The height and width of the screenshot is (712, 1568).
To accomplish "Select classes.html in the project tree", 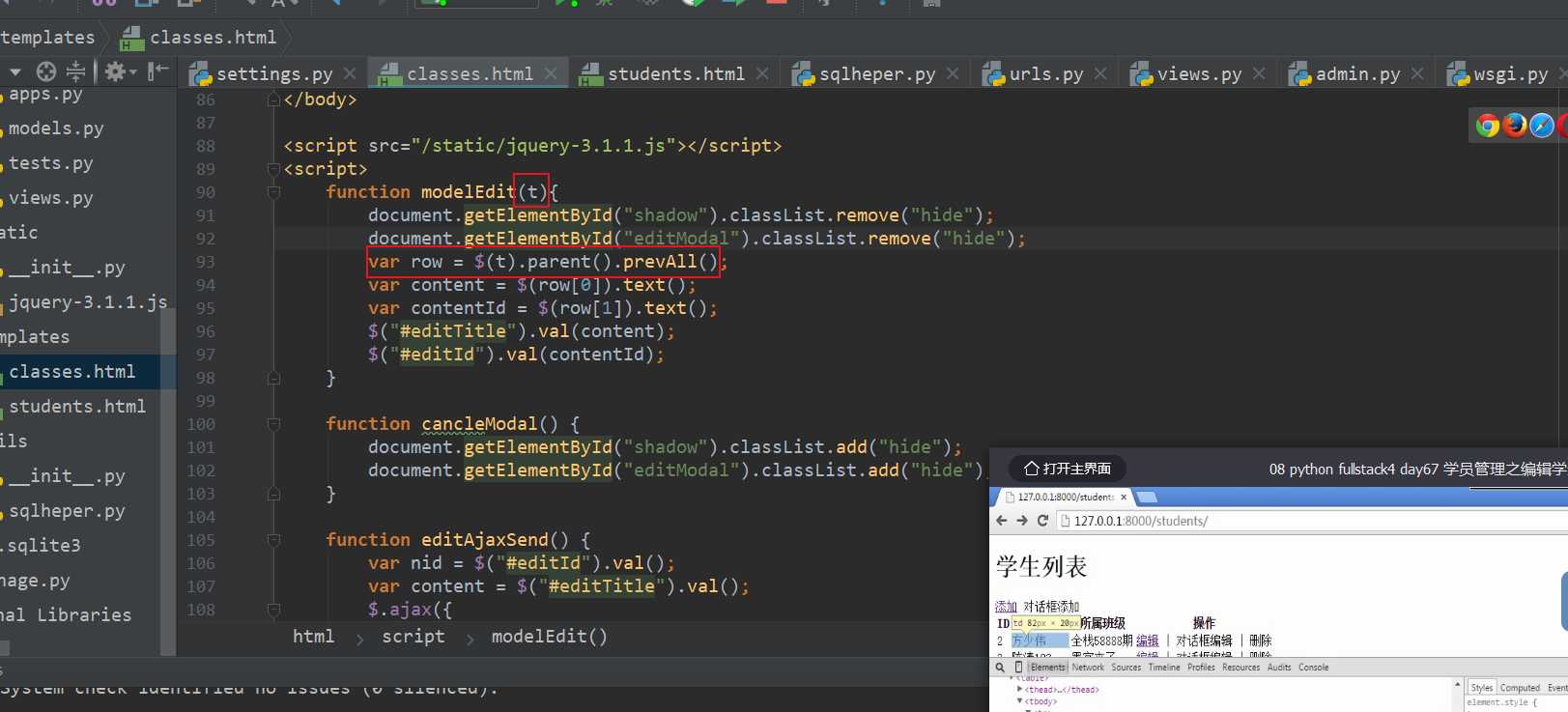I will tap(71, 372).
